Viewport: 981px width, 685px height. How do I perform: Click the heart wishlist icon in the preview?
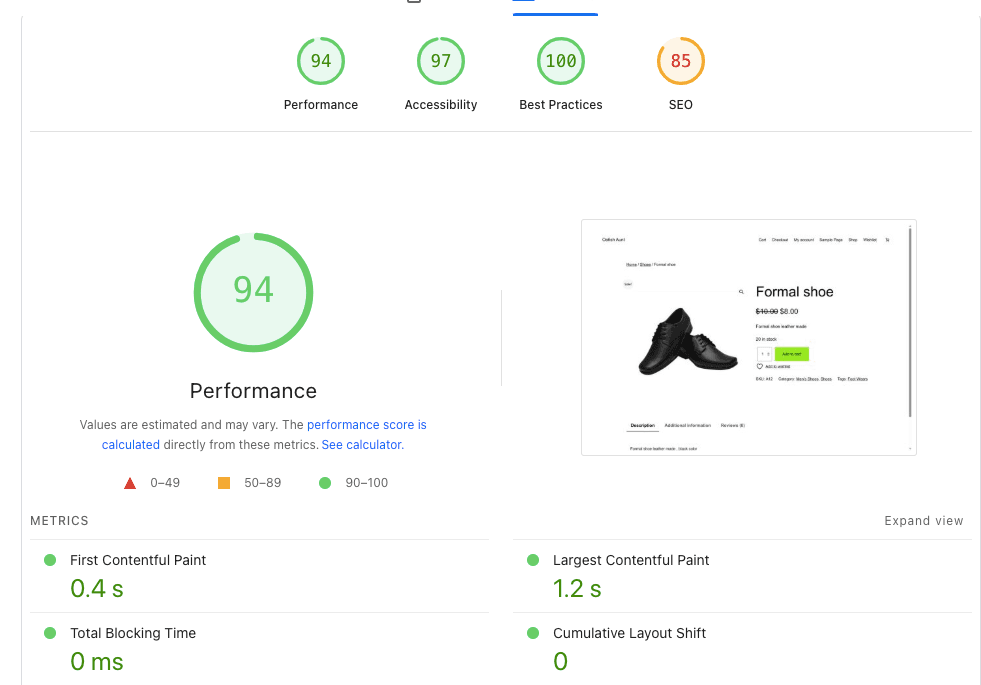(760, 367)
